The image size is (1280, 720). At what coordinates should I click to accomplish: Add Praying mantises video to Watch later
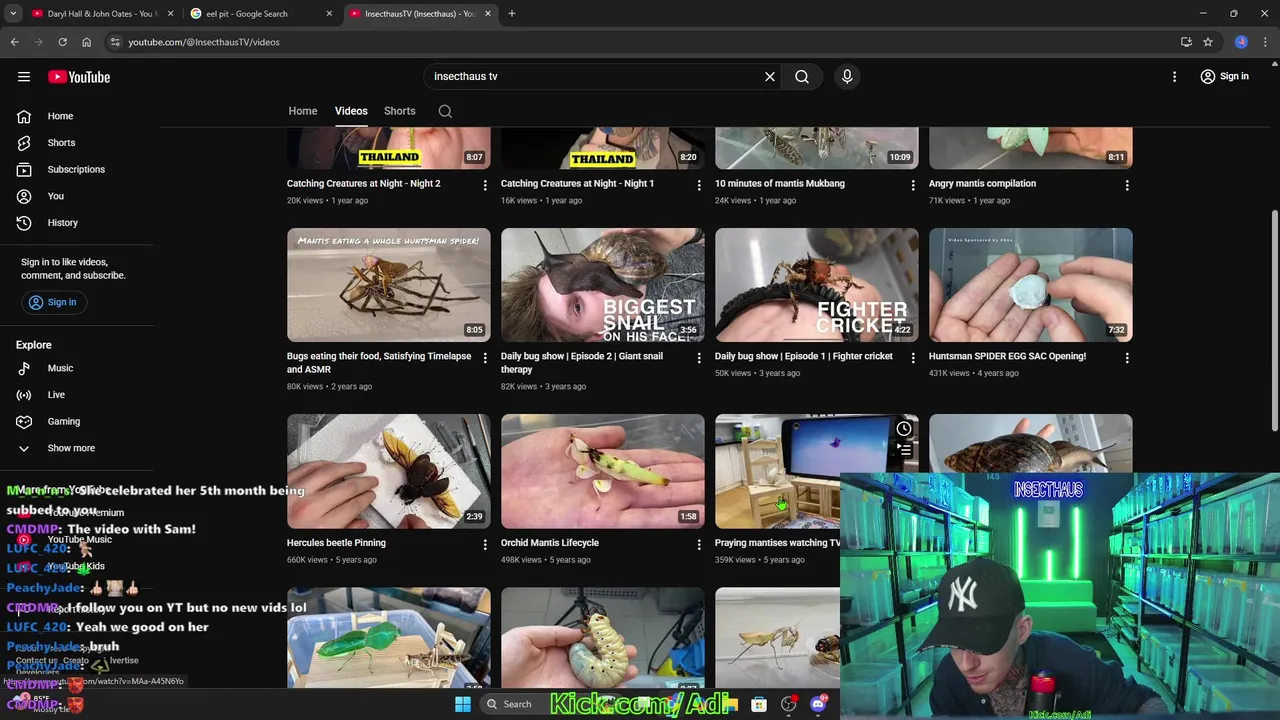click(904, 429)
